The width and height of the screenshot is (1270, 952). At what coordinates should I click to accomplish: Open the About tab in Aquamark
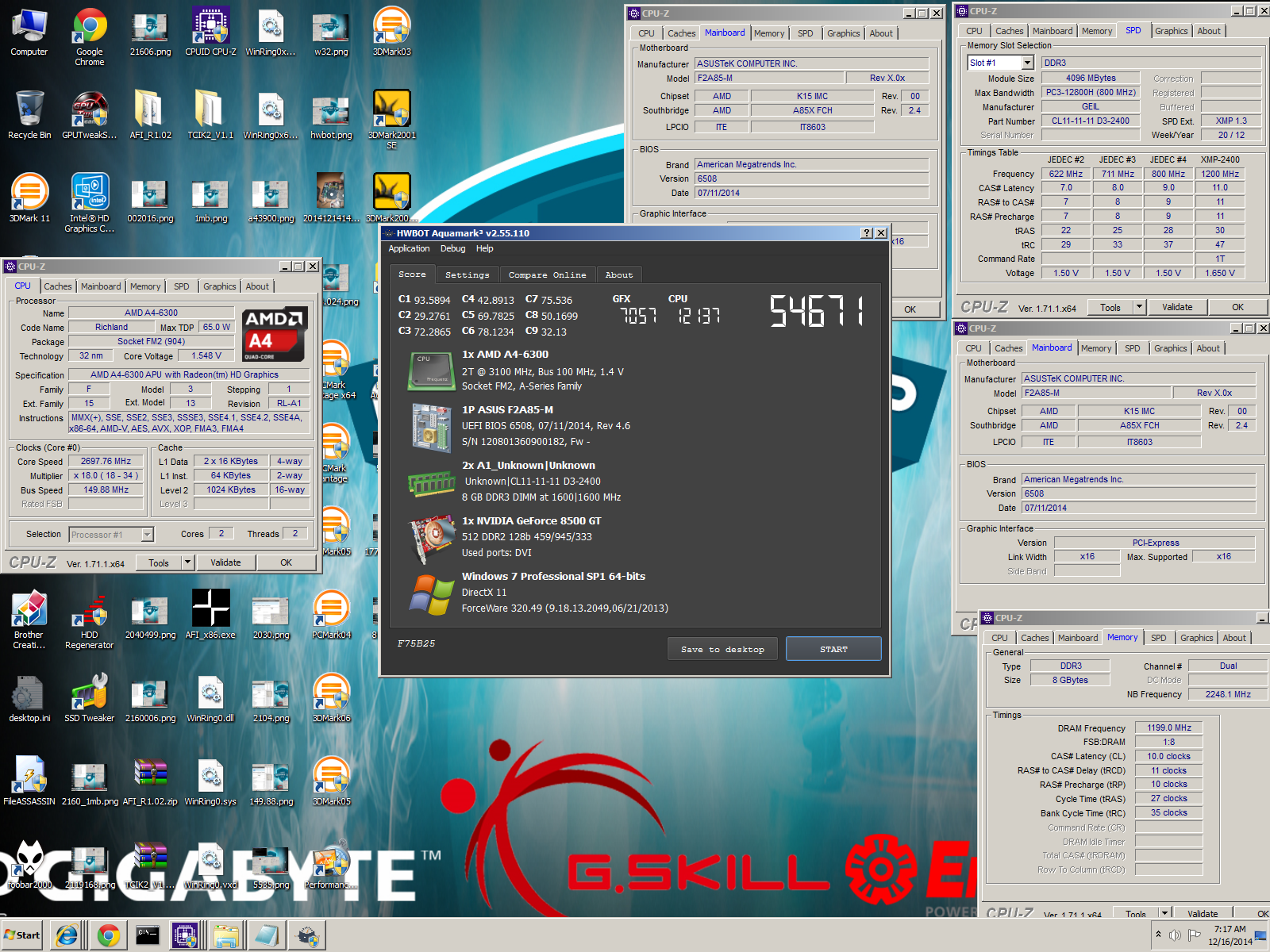(x=619, y=274)
